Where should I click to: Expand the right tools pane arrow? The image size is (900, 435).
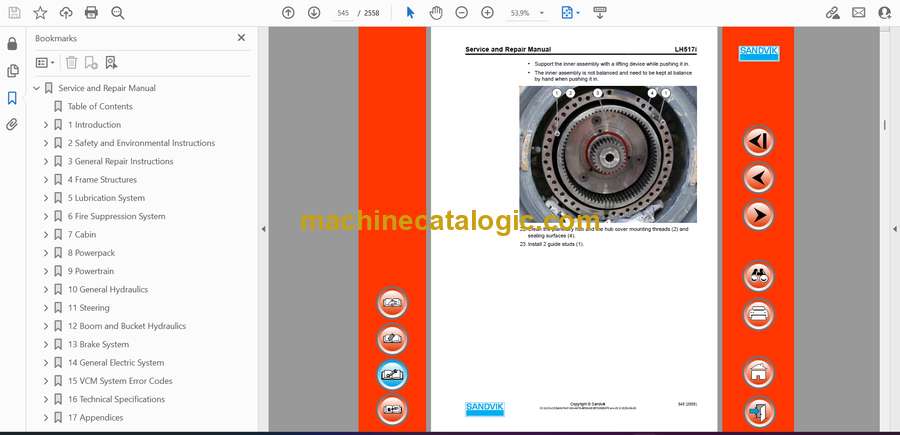[894, 229]
